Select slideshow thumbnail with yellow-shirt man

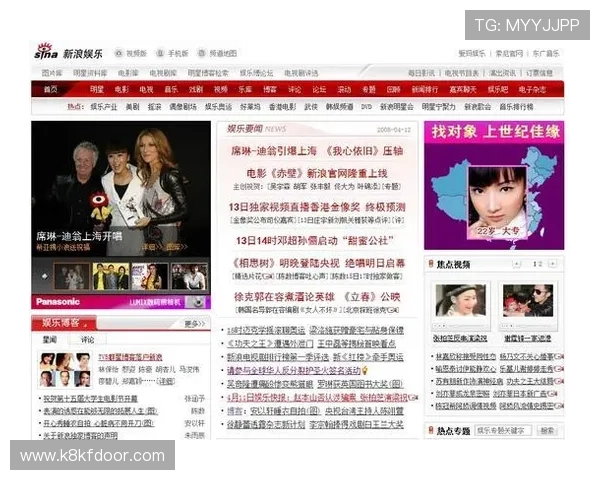coord(111,276)
